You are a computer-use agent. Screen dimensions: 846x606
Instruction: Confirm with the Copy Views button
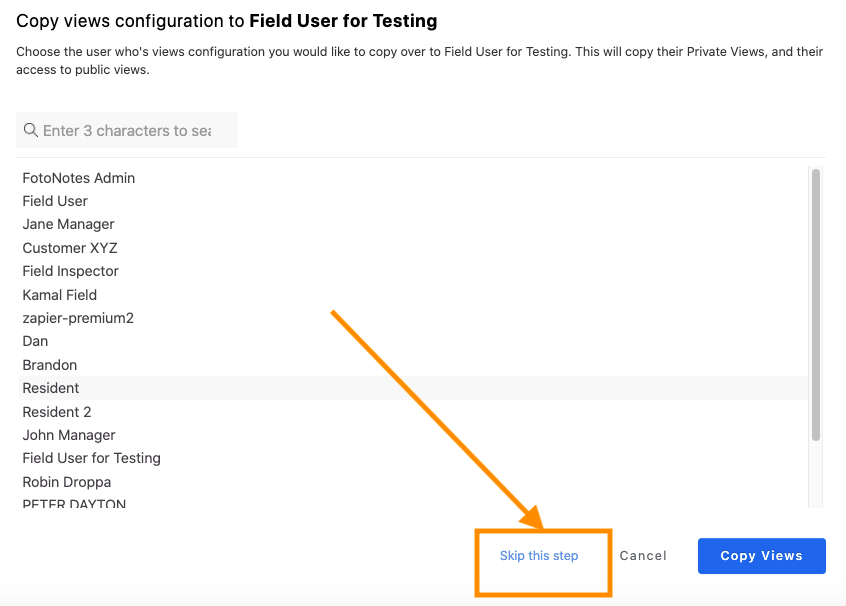click(761, 556)
